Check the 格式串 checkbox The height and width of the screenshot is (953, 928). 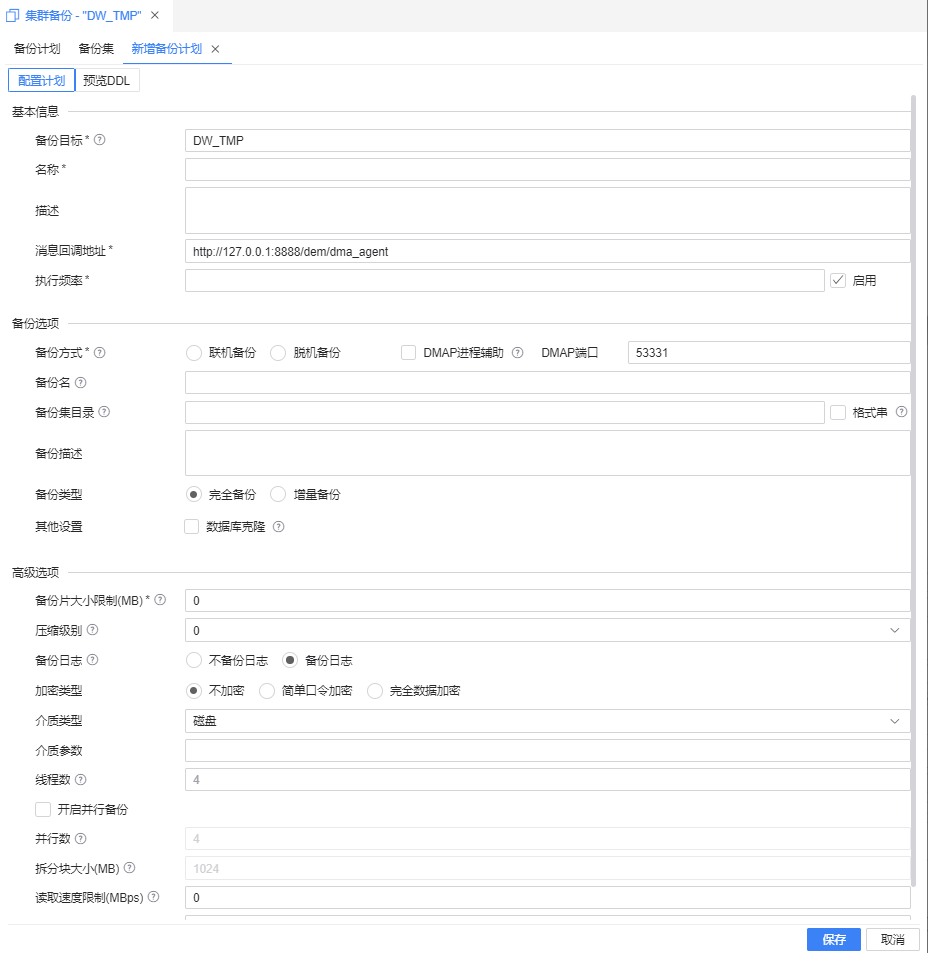[x=838, y=413]
